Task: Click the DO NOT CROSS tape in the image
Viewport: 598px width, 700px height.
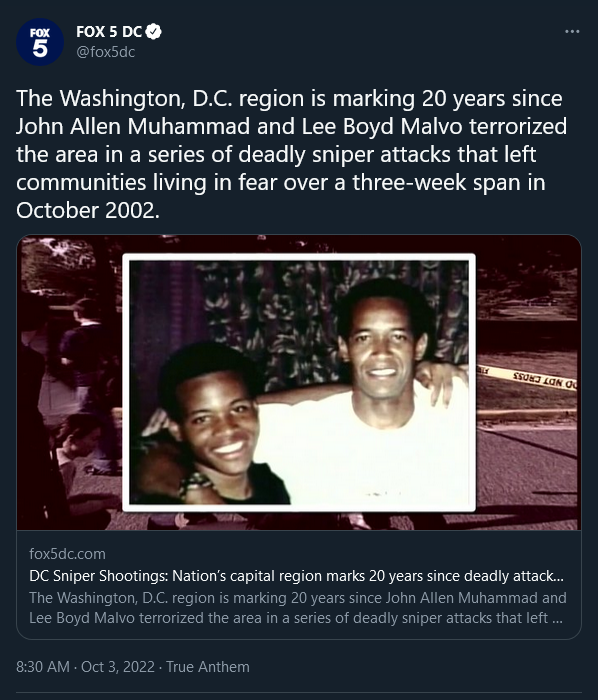Action: pos(527,377)
